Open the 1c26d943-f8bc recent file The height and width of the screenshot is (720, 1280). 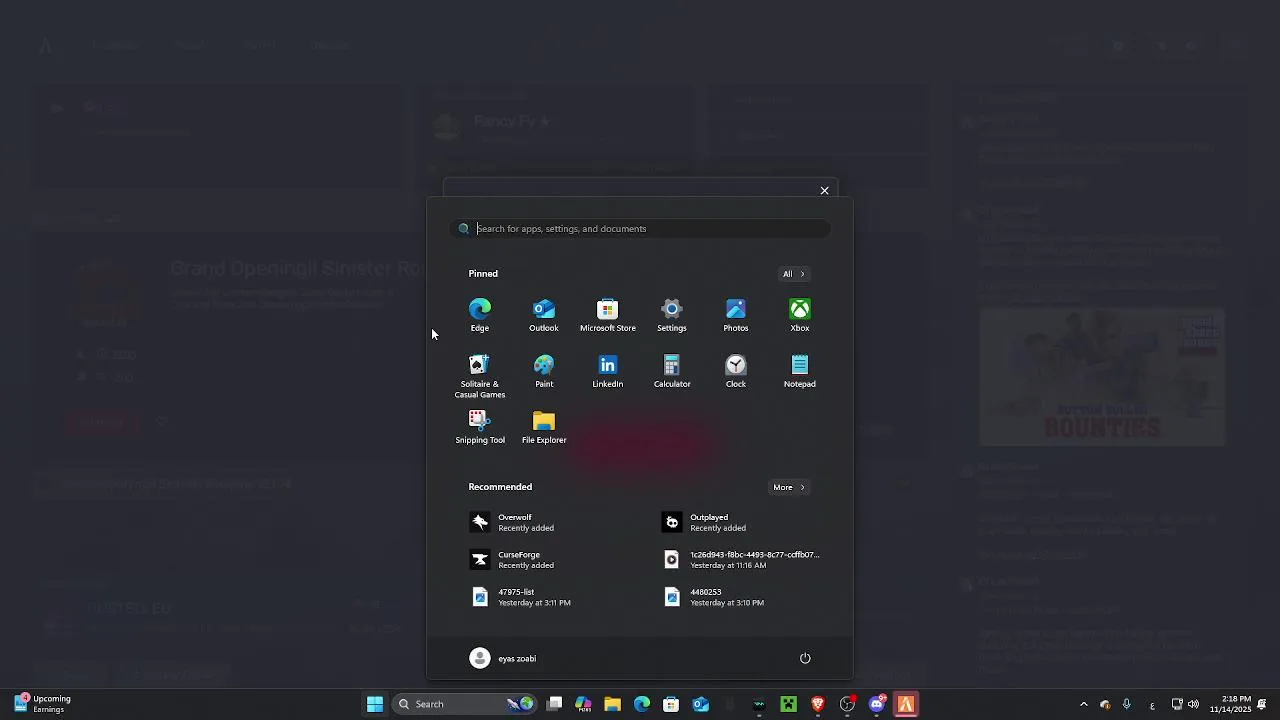tap(740, 560)
